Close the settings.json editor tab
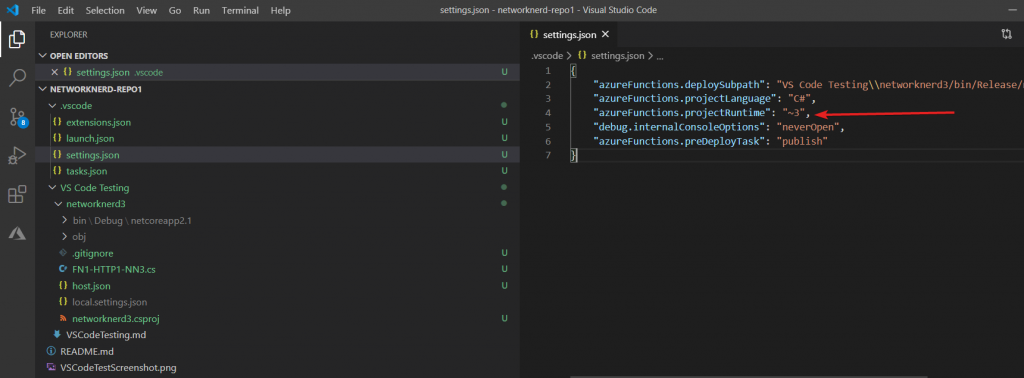The image size is (1024, 378). [605, 35]
